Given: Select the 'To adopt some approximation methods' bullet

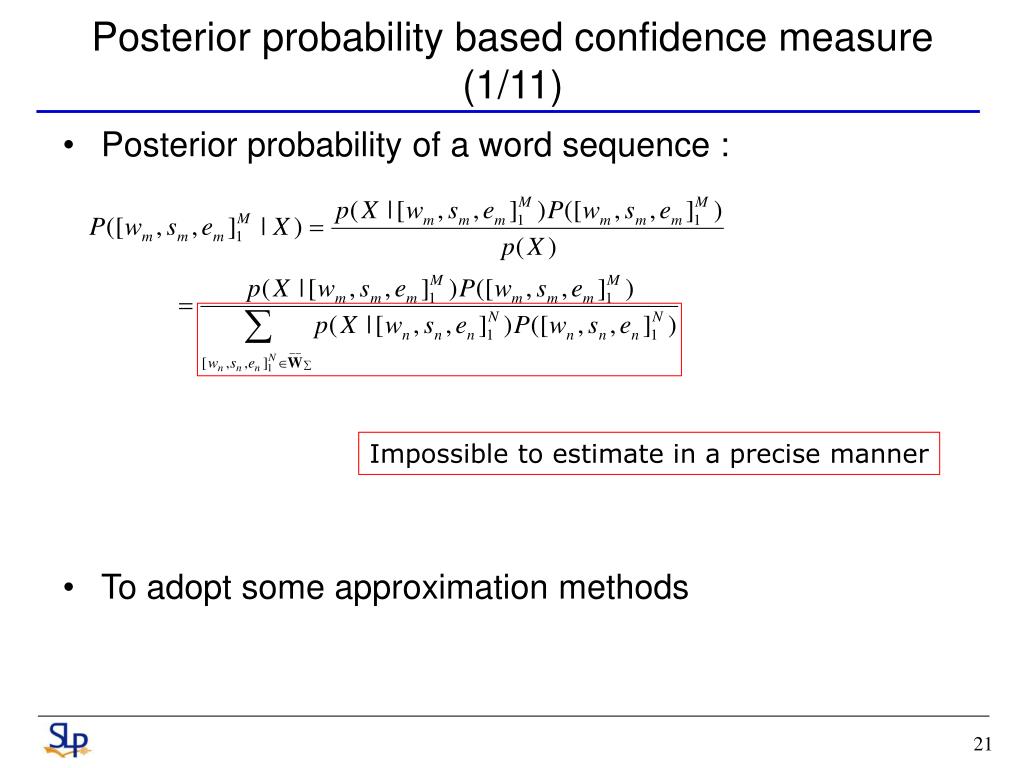Looking at the screenshot, I should (x=394, y=586).
